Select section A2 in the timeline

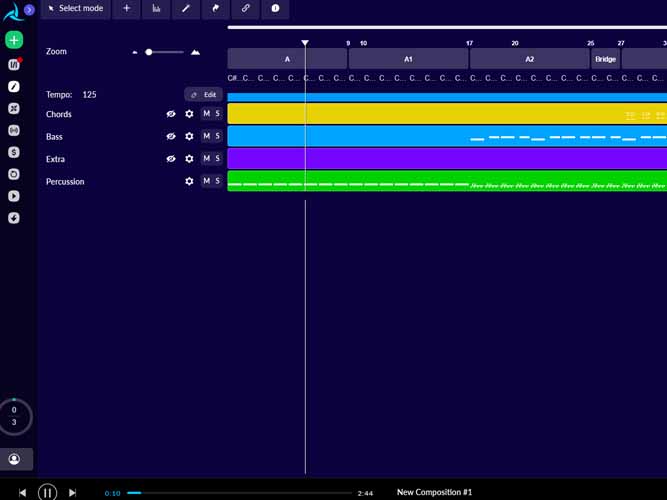pyautogui.click(x=530, y=59)
